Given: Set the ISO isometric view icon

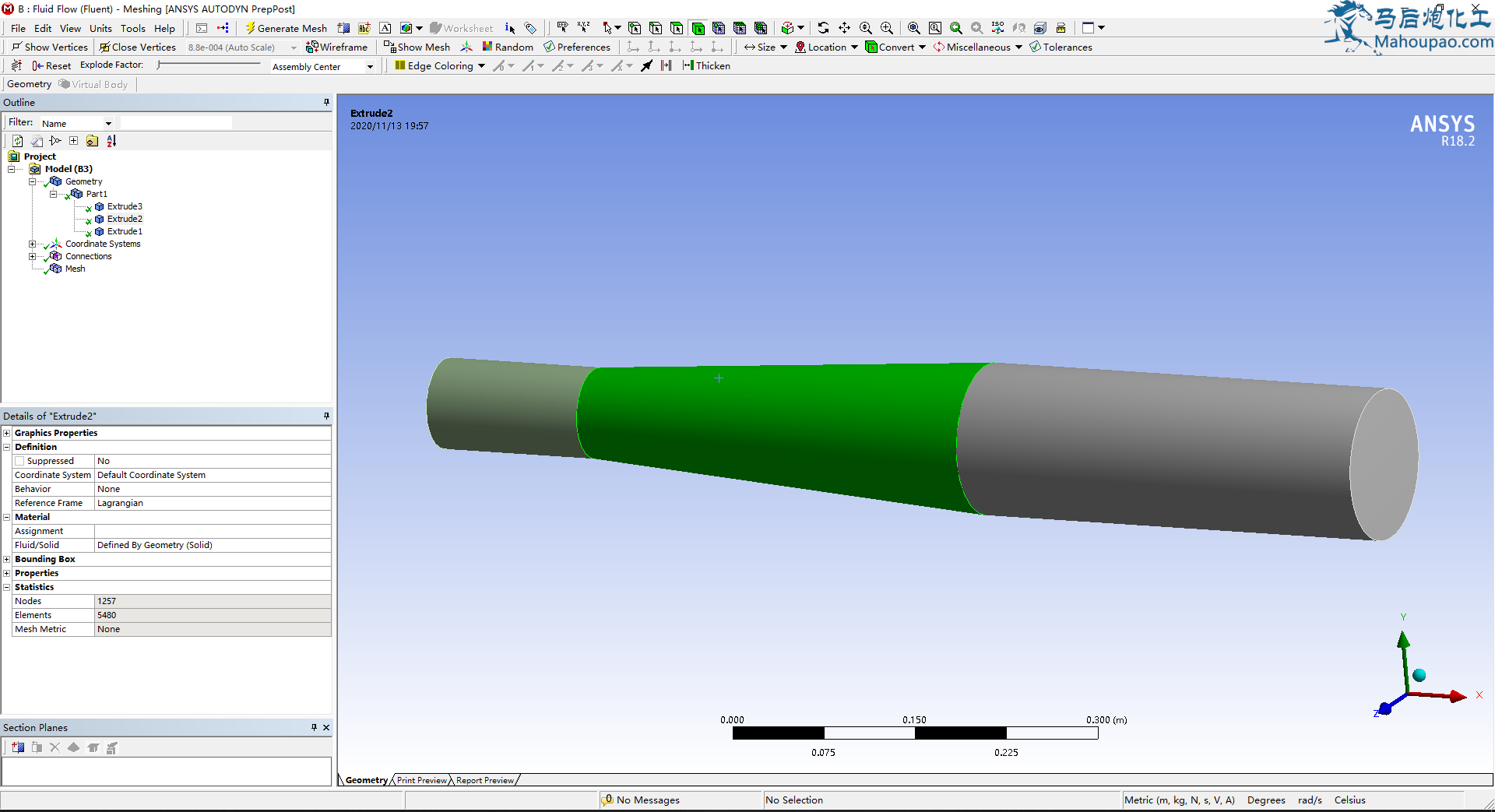Looking at the screenshot, I should tap(997, 28).
